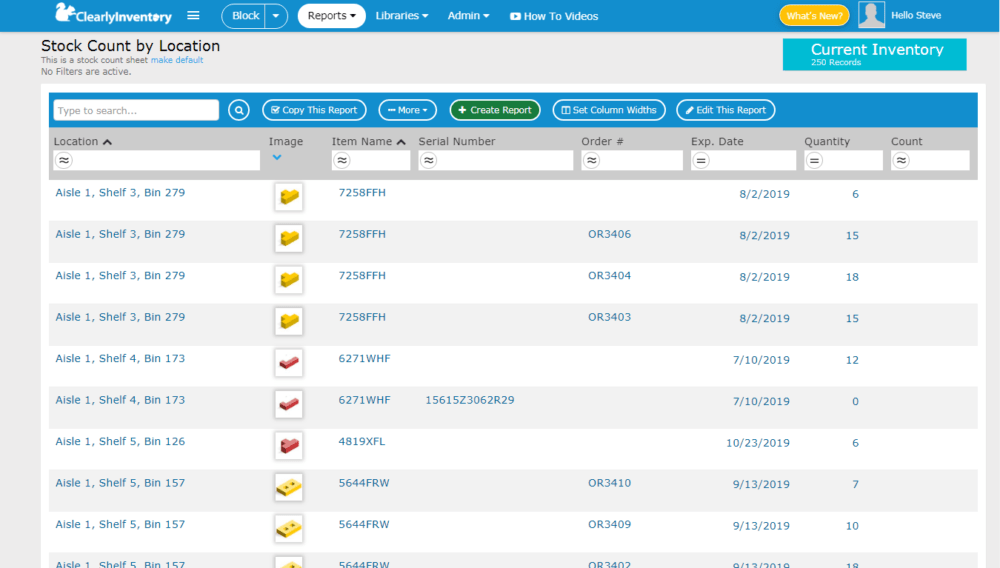The width and height of the screenshot is (1000, 568).
Task: Click Exp. Date equals filter icon
Action: point(701,161)
